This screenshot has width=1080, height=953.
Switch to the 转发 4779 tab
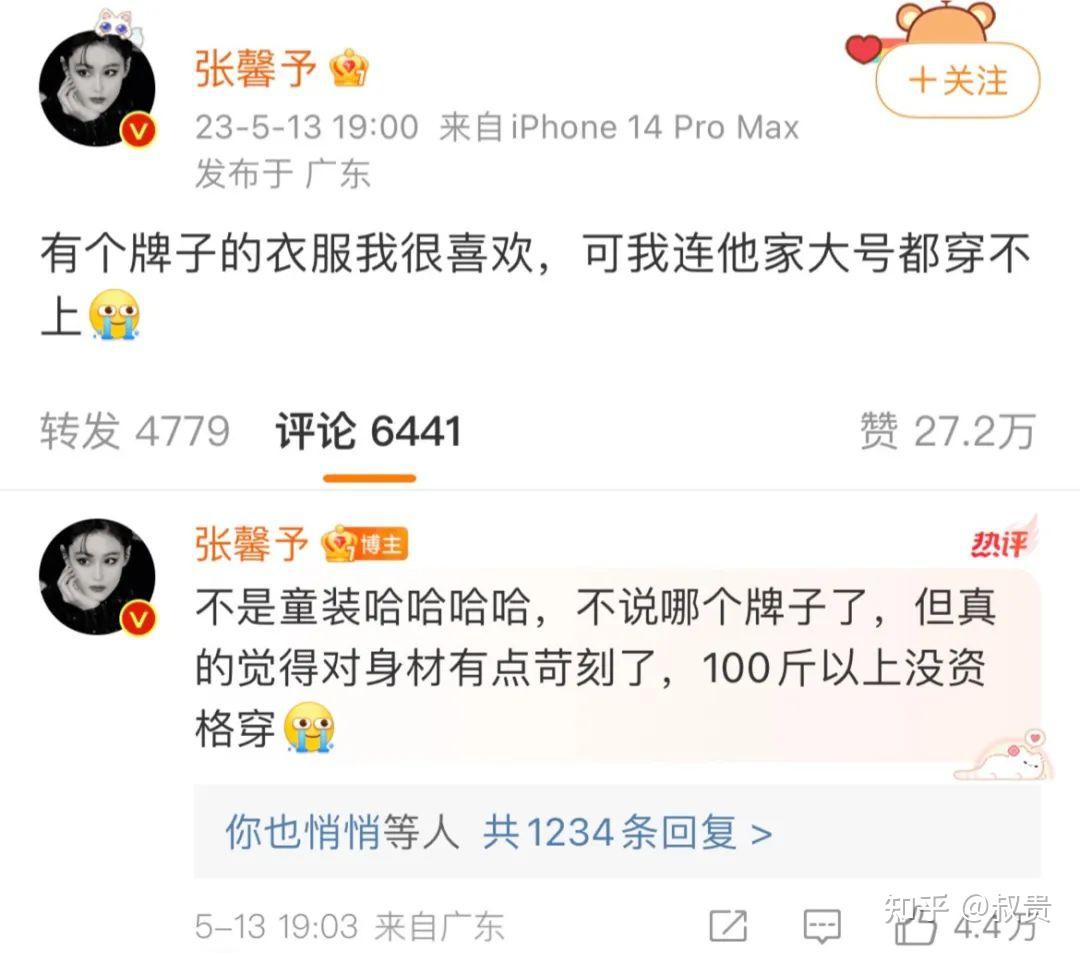click(x=135, y=432)
